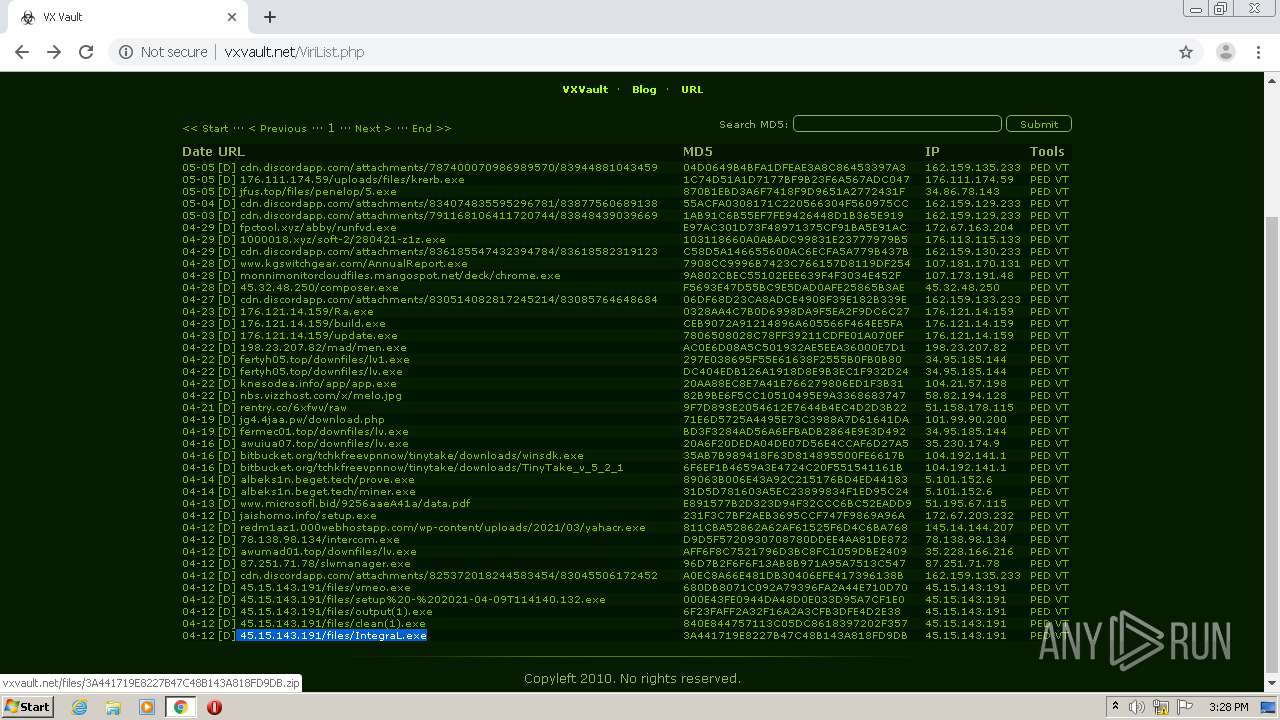Open the jfus.top/files/penelop/5.exe link
The width and height of the screenshot is (1280, 720).
[x=318, y=191]
